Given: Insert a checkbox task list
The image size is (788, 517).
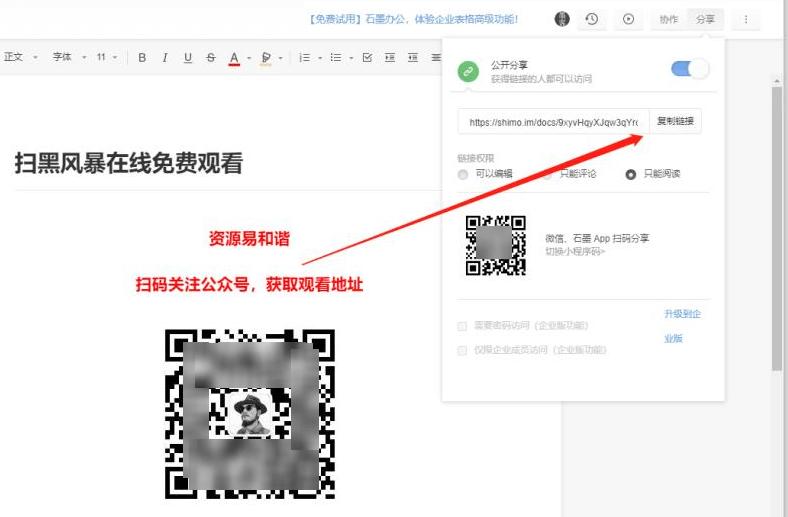Looking at the screenshot, I should 367,58.
